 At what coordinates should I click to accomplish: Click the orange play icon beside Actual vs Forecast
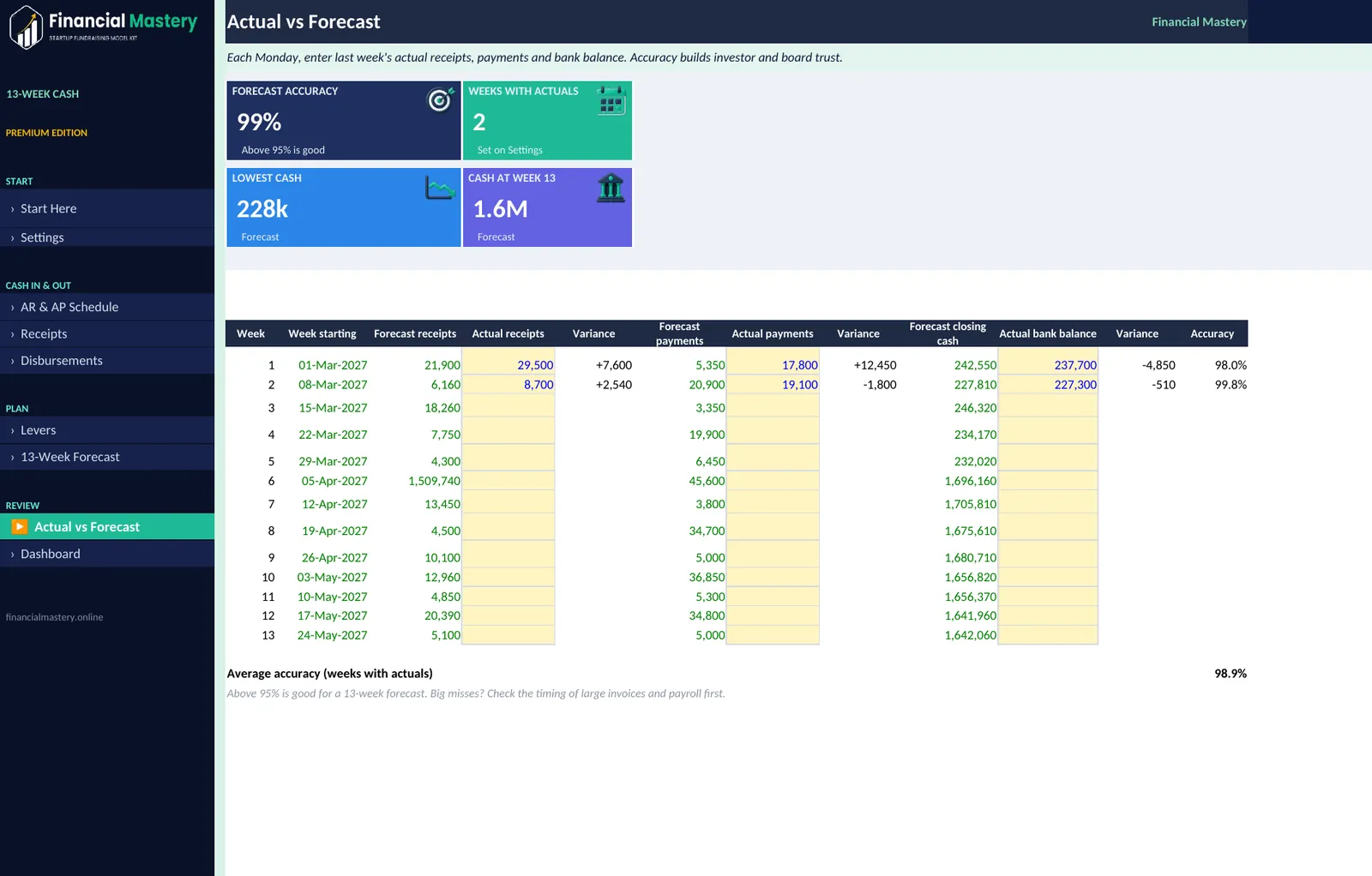pyautogui.click(x=20, y=526)
